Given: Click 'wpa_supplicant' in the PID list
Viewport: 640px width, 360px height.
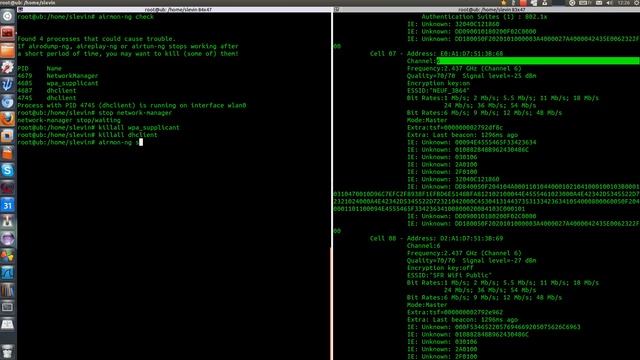Looking at the screenshot, I should [x=72, y=83].
